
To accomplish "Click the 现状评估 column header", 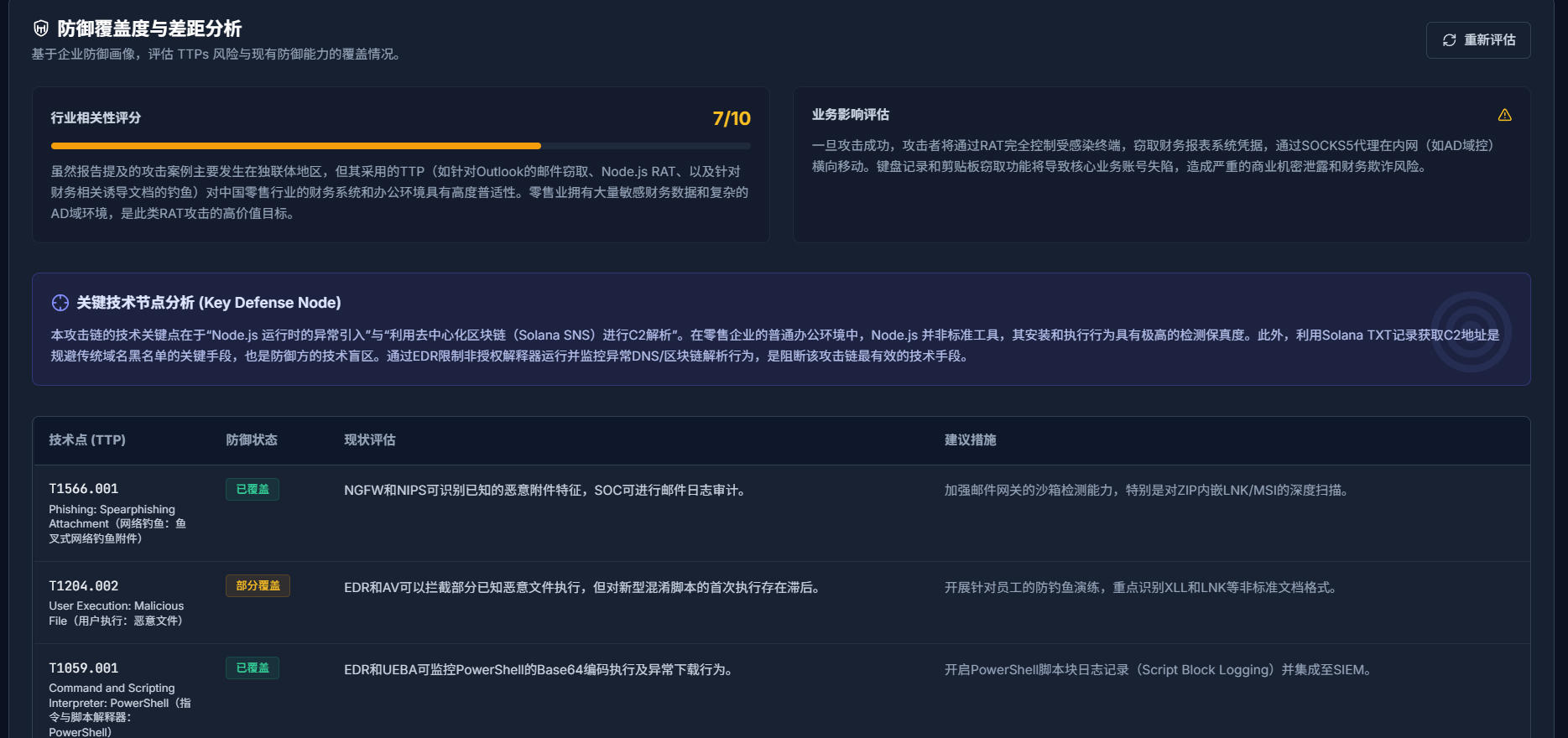I will (x=370, y=439).
